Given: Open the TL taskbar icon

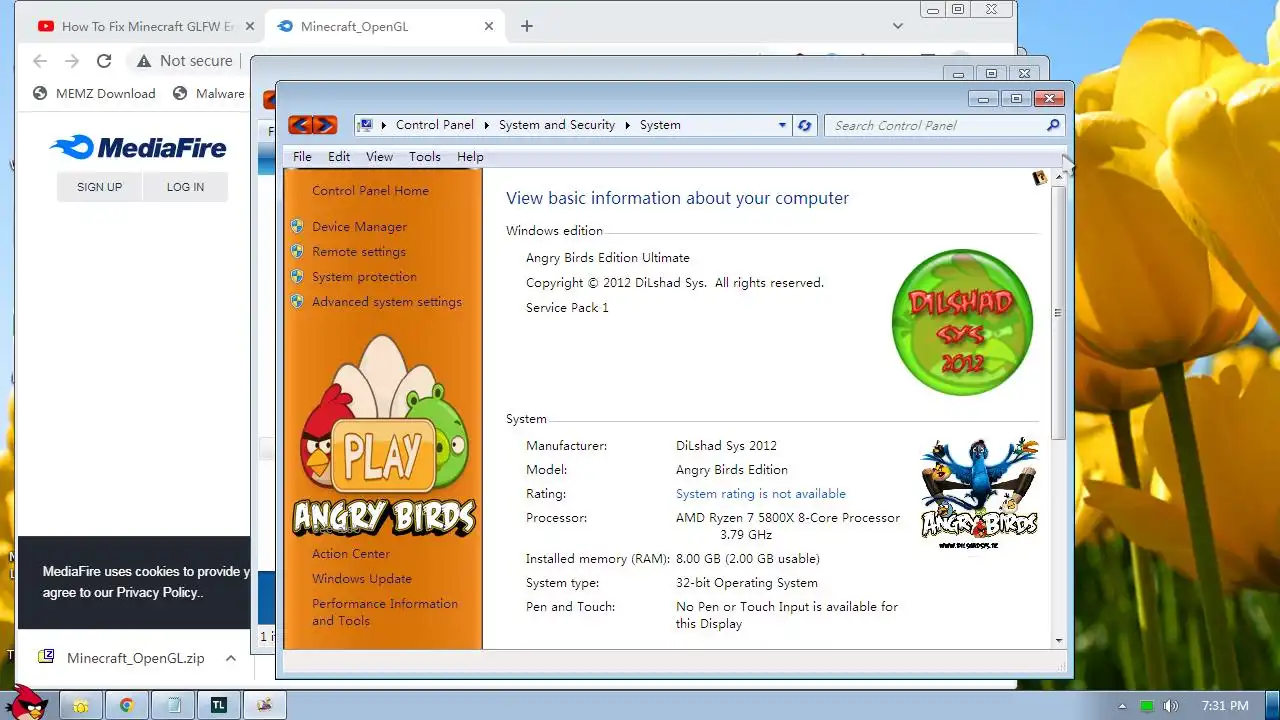Looking at the screenshot, I should pyautogui.click(x=219, y=705).
